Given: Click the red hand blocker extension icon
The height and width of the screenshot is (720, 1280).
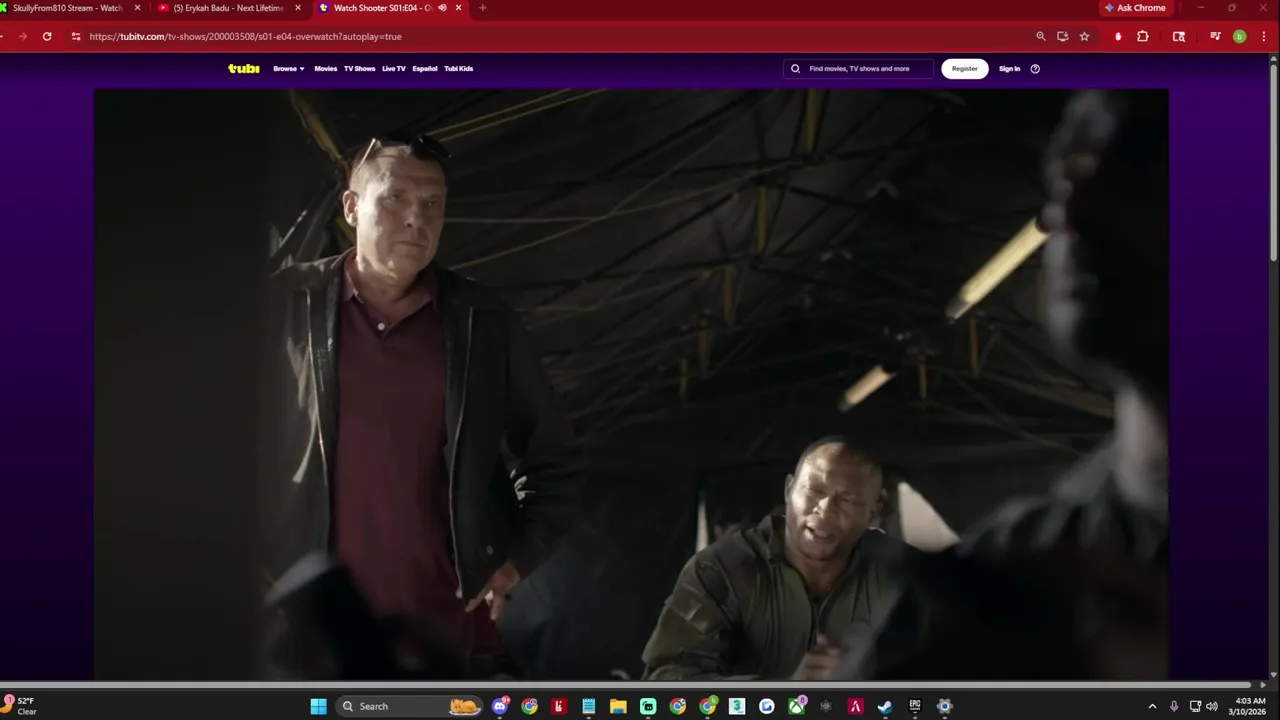Looking at the screenshot, I should (x=1118, y=36).
